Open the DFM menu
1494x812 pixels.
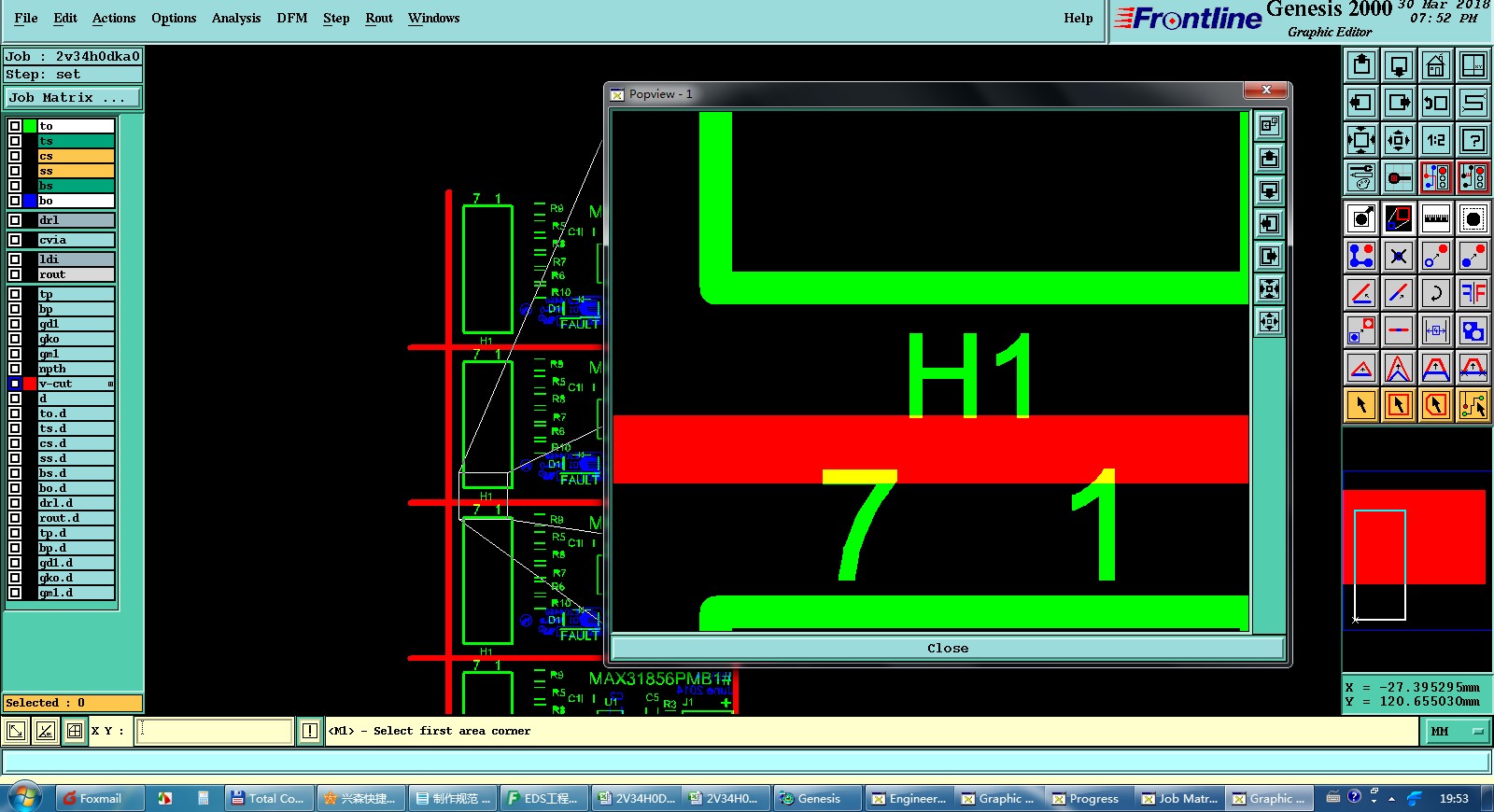tap(292, 18)
